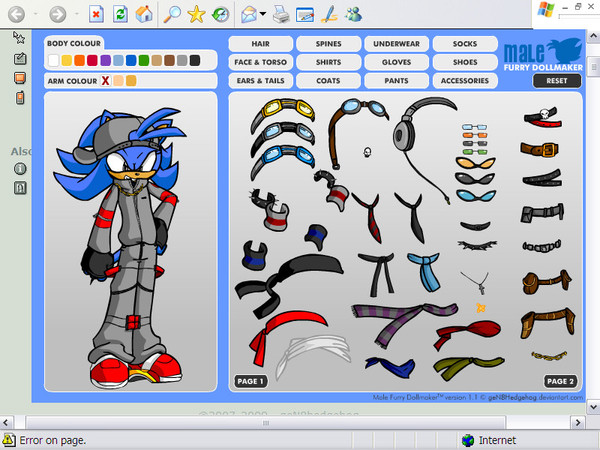This screenshot has width=600, height=450.
Task: Choose yellow body colour swatch
Action: (67, 60)
